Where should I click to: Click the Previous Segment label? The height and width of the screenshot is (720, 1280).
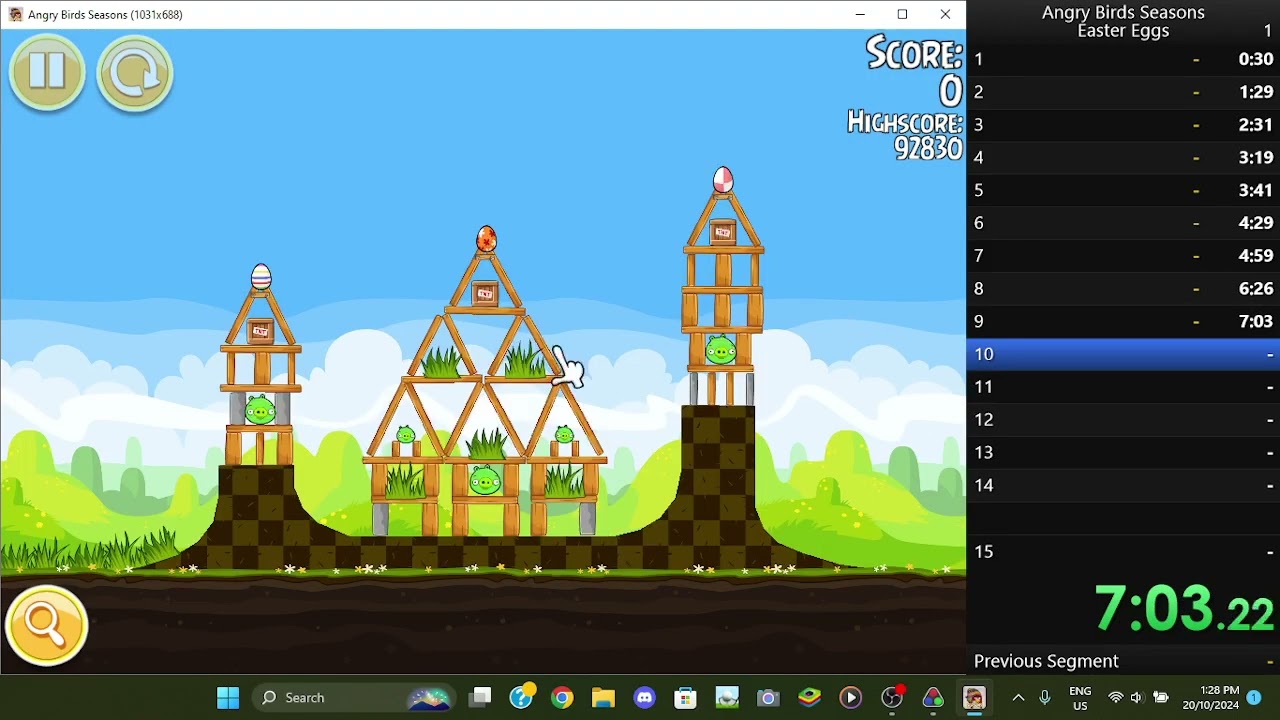(x=1046, y=661)
